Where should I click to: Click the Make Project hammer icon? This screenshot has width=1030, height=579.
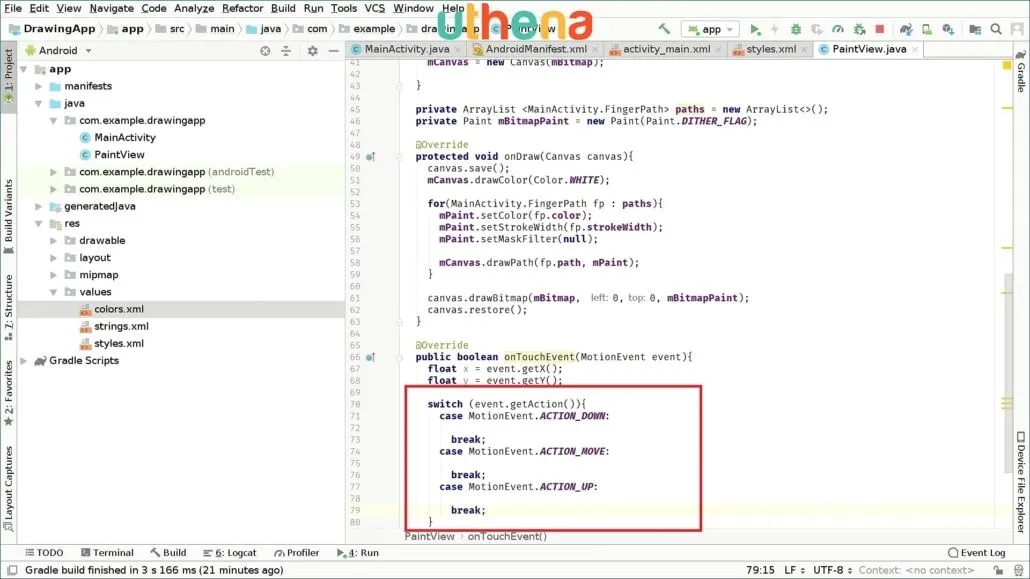coord(664,29)
